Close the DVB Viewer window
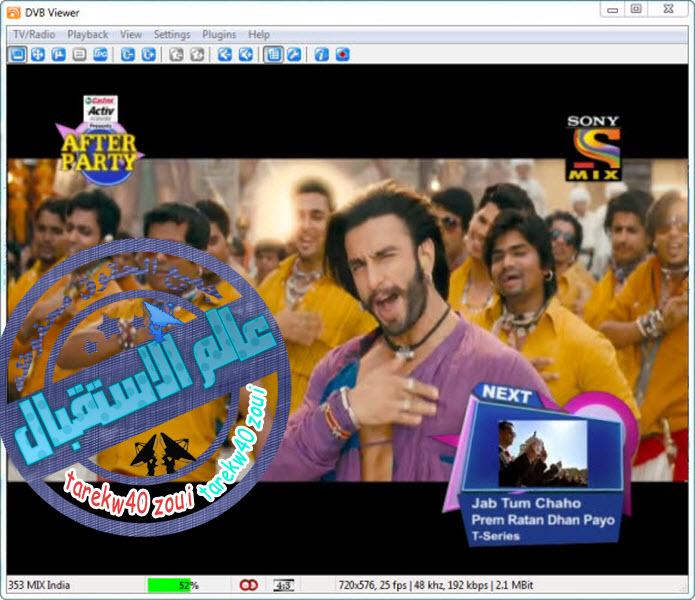Image resolution: width=695 pixels, height=600 pixels. [x=668, y=9]
